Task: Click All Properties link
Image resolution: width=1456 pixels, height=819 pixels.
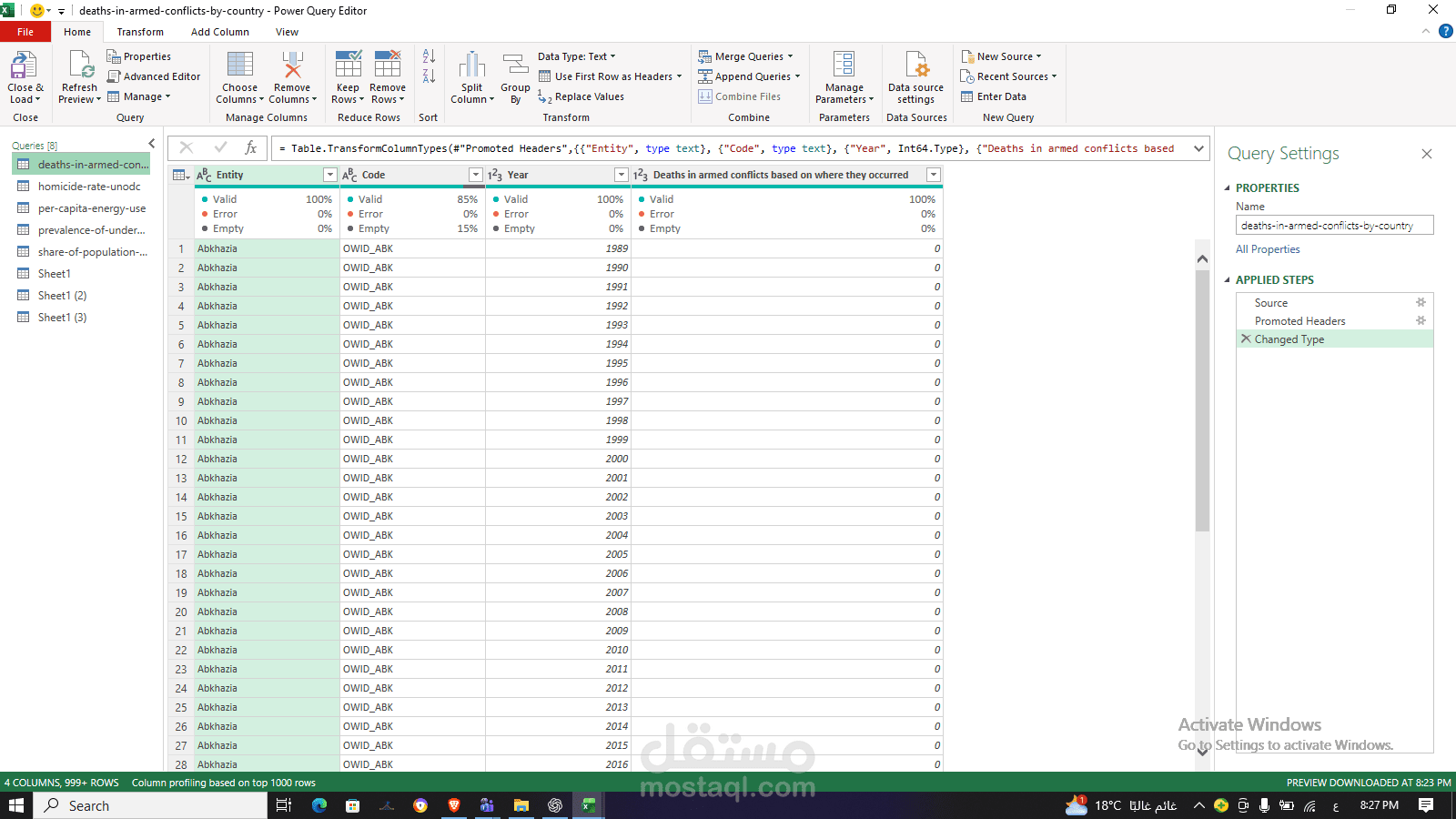Action: [1268, 249]
